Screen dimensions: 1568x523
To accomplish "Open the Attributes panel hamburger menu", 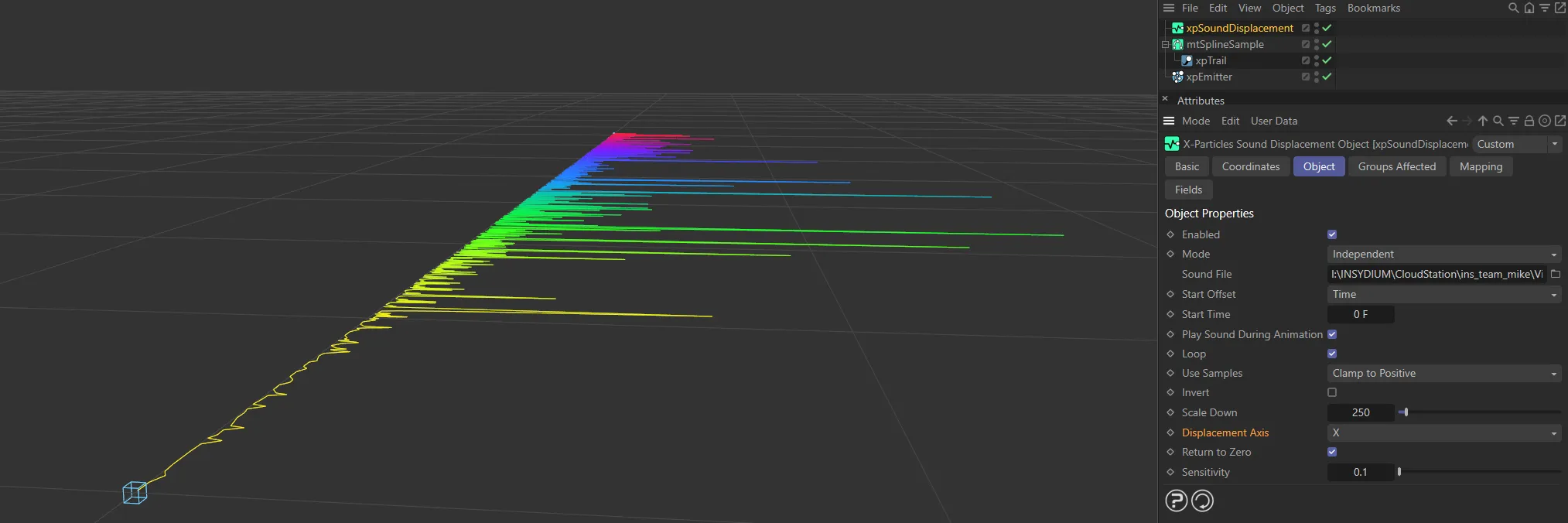I will pos(1169,121).
